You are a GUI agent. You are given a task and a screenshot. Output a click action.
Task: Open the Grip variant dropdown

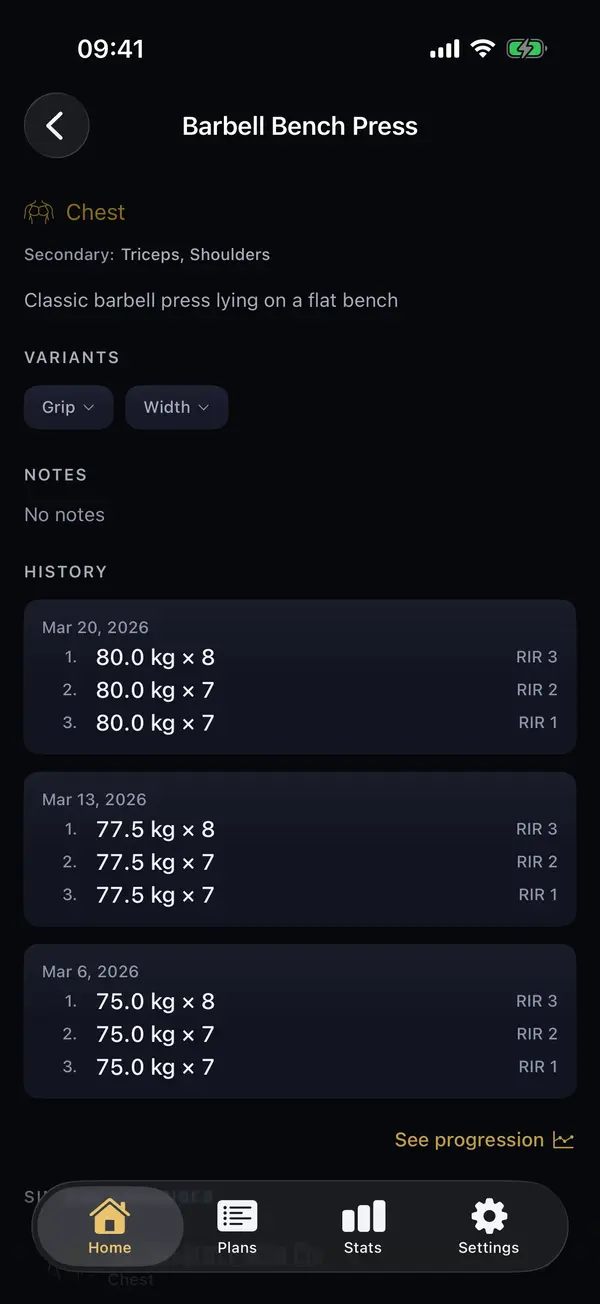pyautogui.click(x=68, y=407)
